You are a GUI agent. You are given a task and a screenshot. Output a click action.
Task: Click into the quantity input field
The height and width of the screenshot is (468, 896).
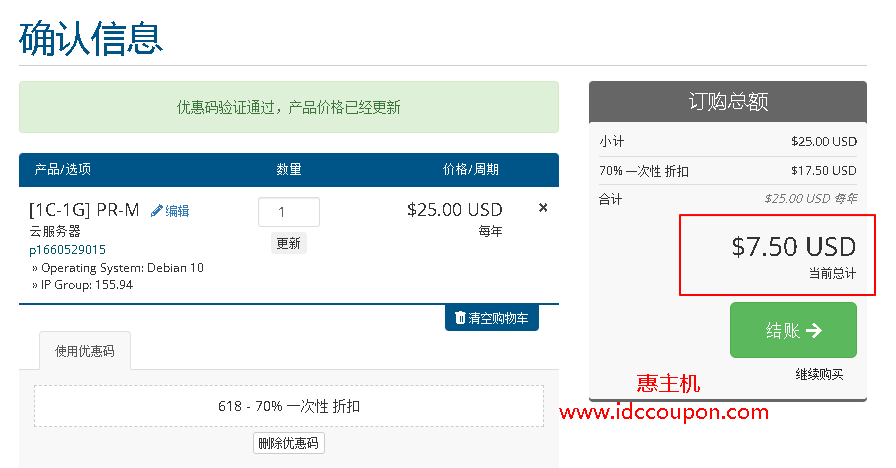click(289, 212)
